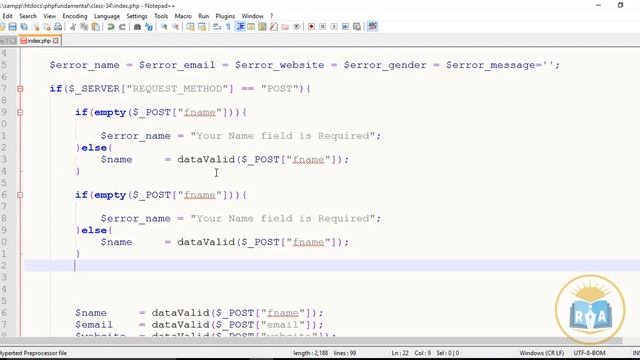The image size is (640, 360).
Task: Collapse the REQUEST_METHOD if block fold marker
Action: (20, 89)
